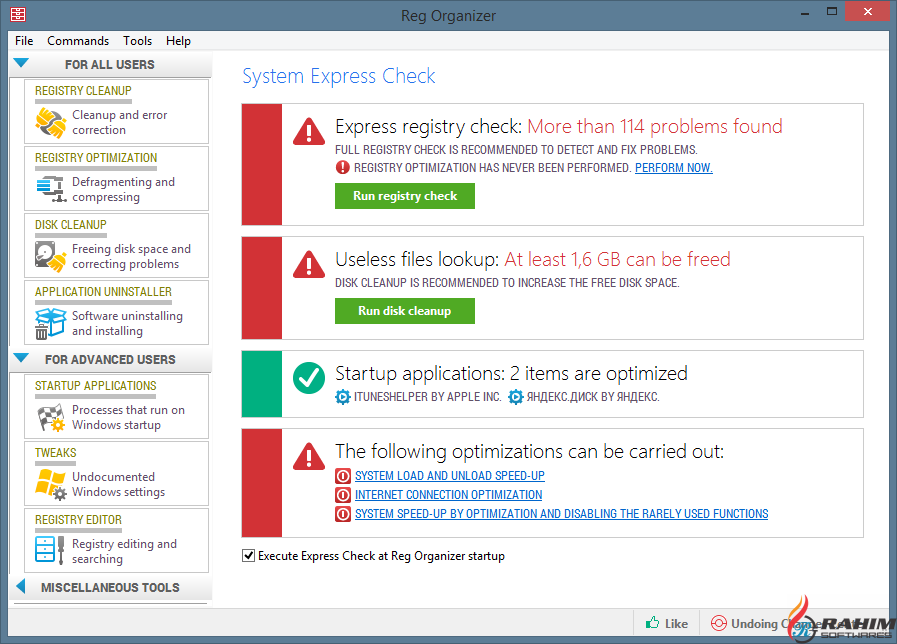Follow the PERFORM NOW link
Image resolution: width=897 pixels, height=644 pixels.
click(674, 168)
